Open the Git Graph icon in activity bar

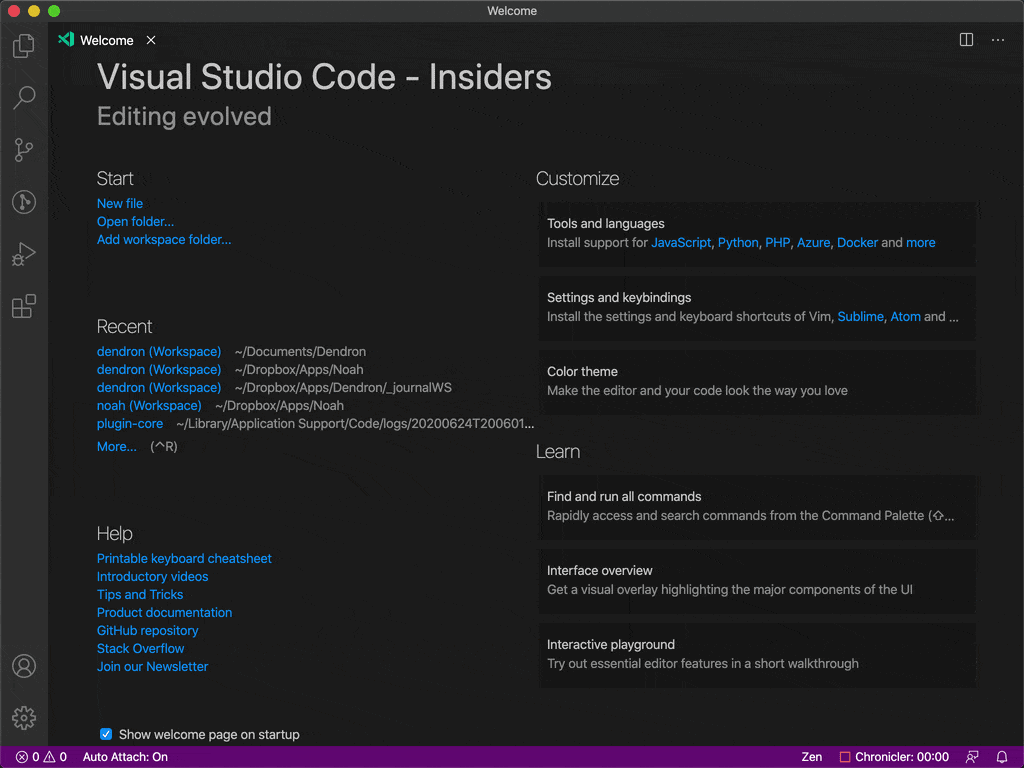point(24,202)
